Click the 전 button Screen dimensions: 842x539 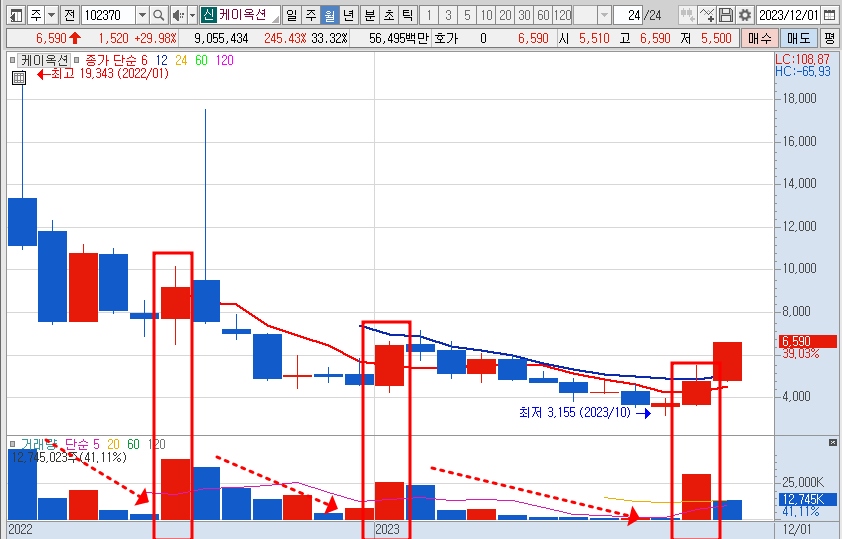click(x=69, y=15)
